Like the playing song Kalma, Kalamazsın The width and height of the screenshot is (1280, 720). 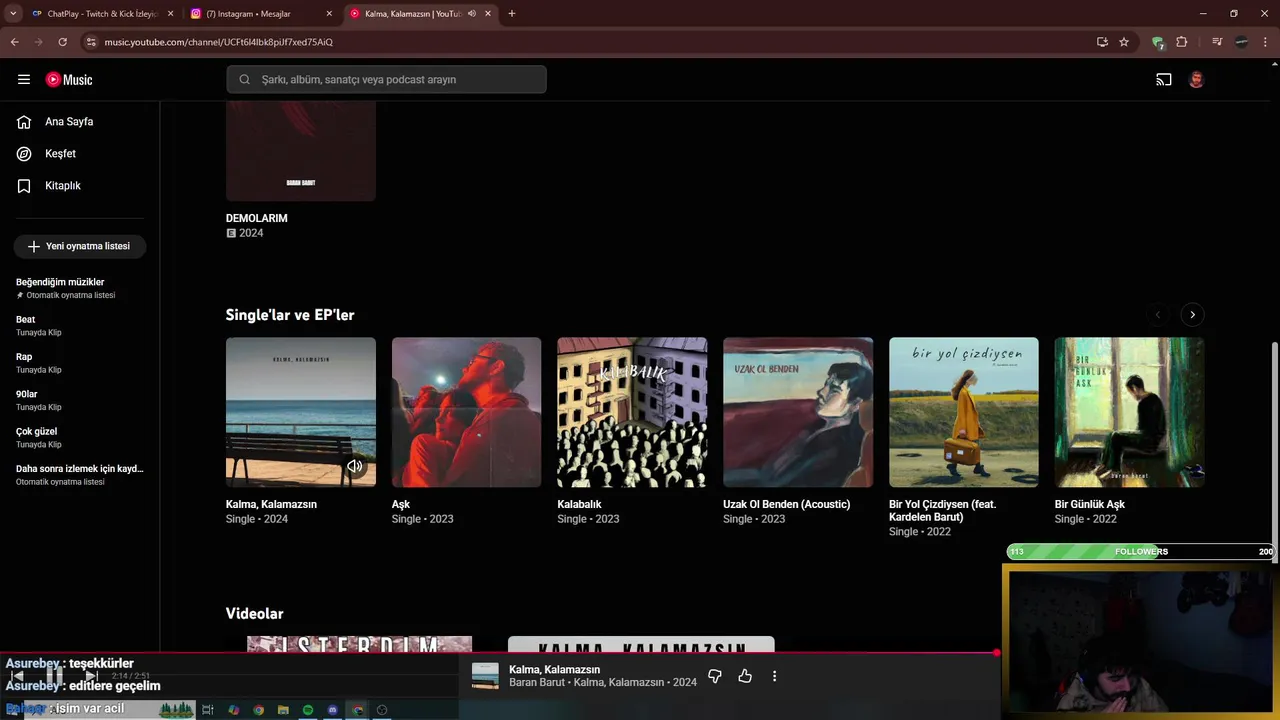point(745,677)
